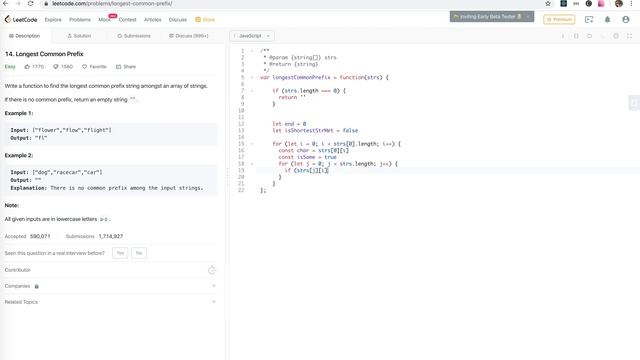The width and height of the screenshot is (640, 360).
Task: Click line number 22 in the gutter
Action: click(241, 190)
